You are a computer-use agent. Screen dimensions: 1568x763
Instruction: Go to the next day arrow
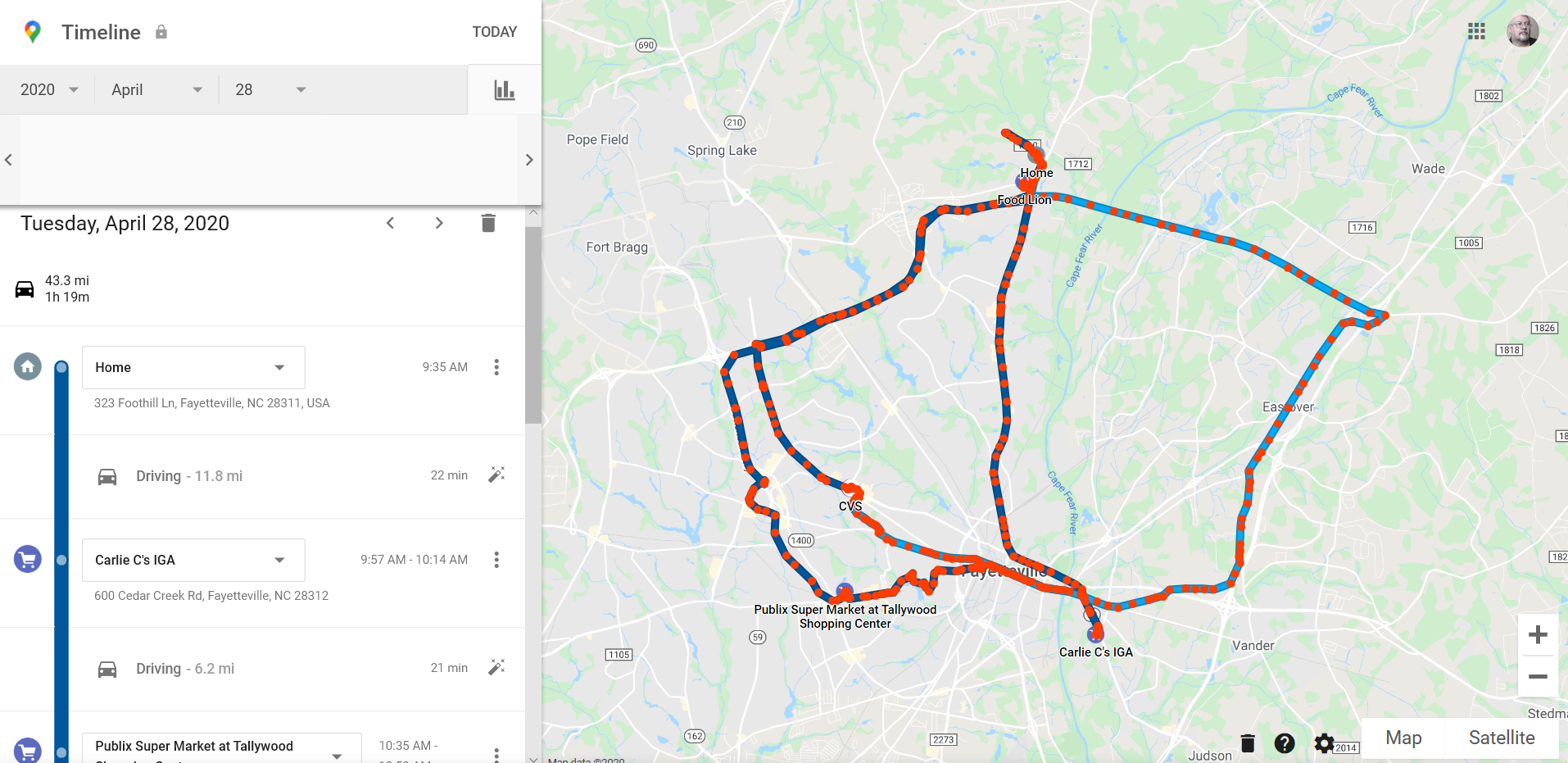(439, 223)
